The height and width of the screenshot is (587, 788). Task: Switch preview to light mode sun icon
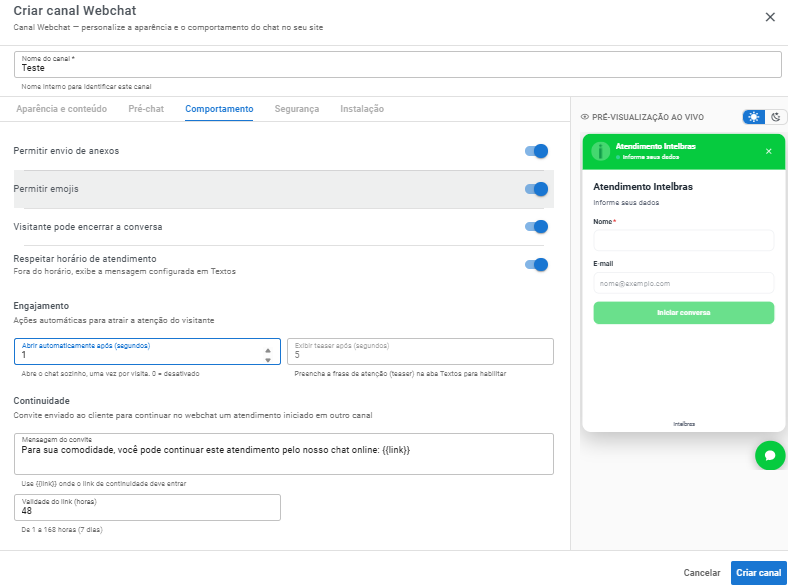(753, 117)
